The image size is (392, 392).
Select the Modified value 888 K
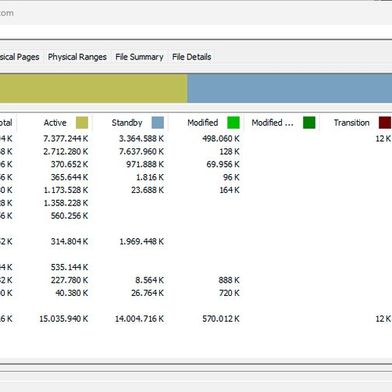point(229,280)
